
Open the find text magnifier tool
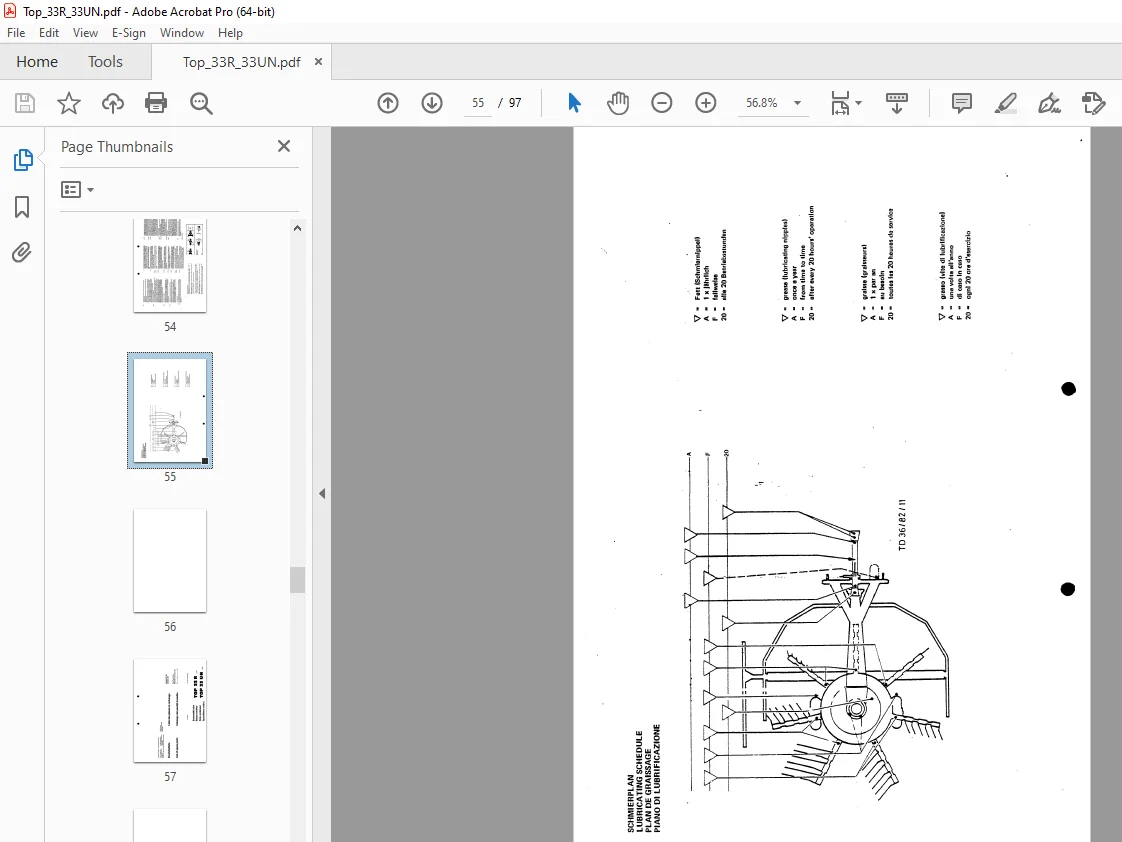[201, 103]
